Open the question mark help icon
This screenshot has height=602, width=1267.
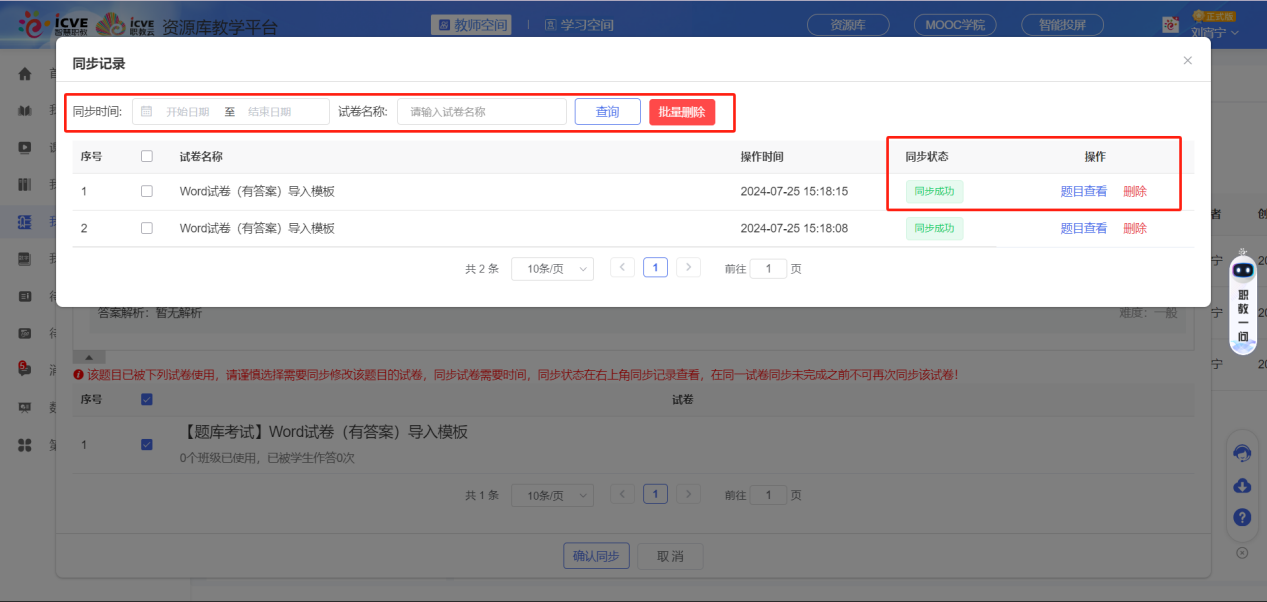(x=1242, y=518)
